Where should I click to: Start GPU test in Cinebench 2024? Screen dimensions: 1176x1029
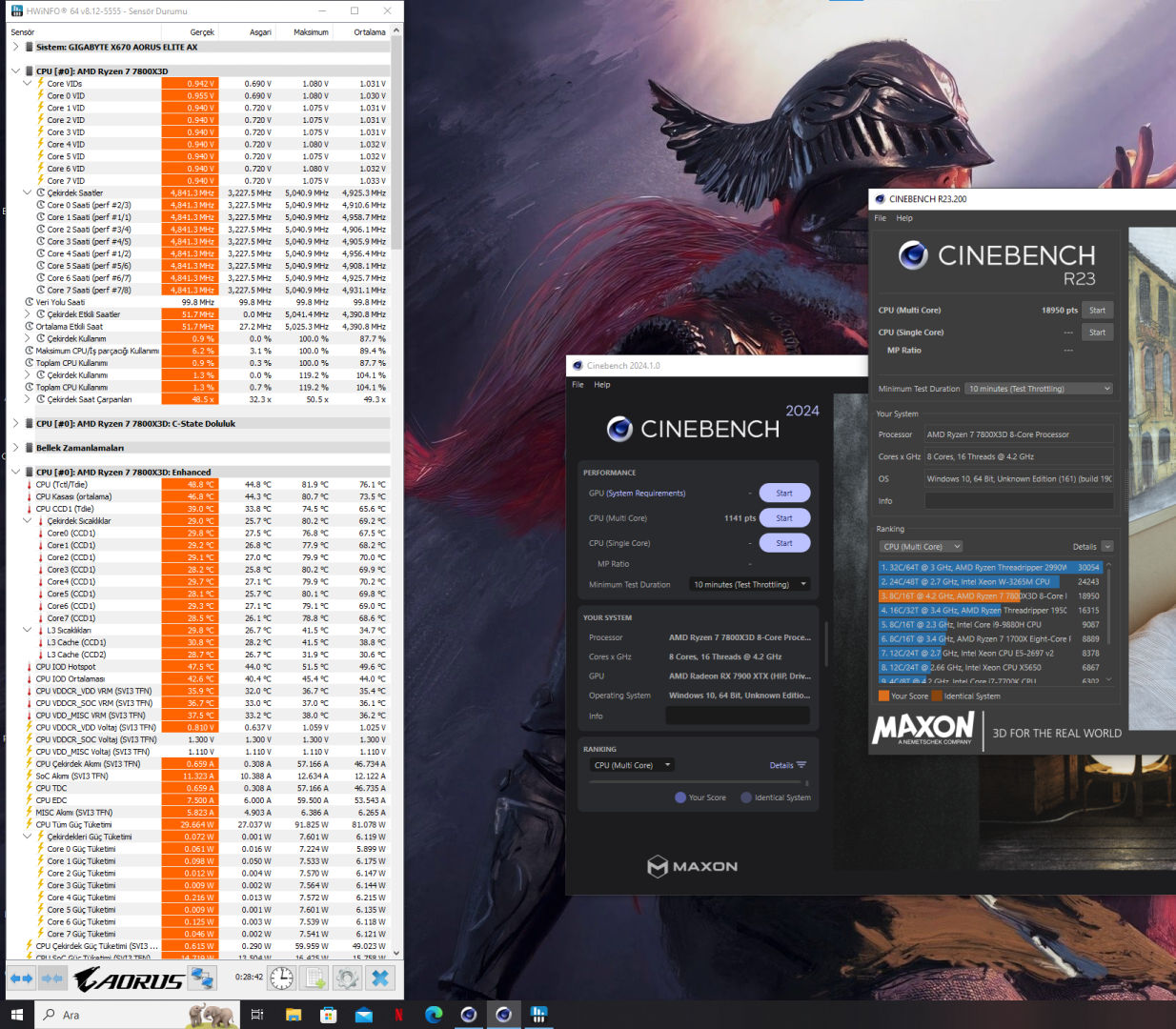pos(784,494)
